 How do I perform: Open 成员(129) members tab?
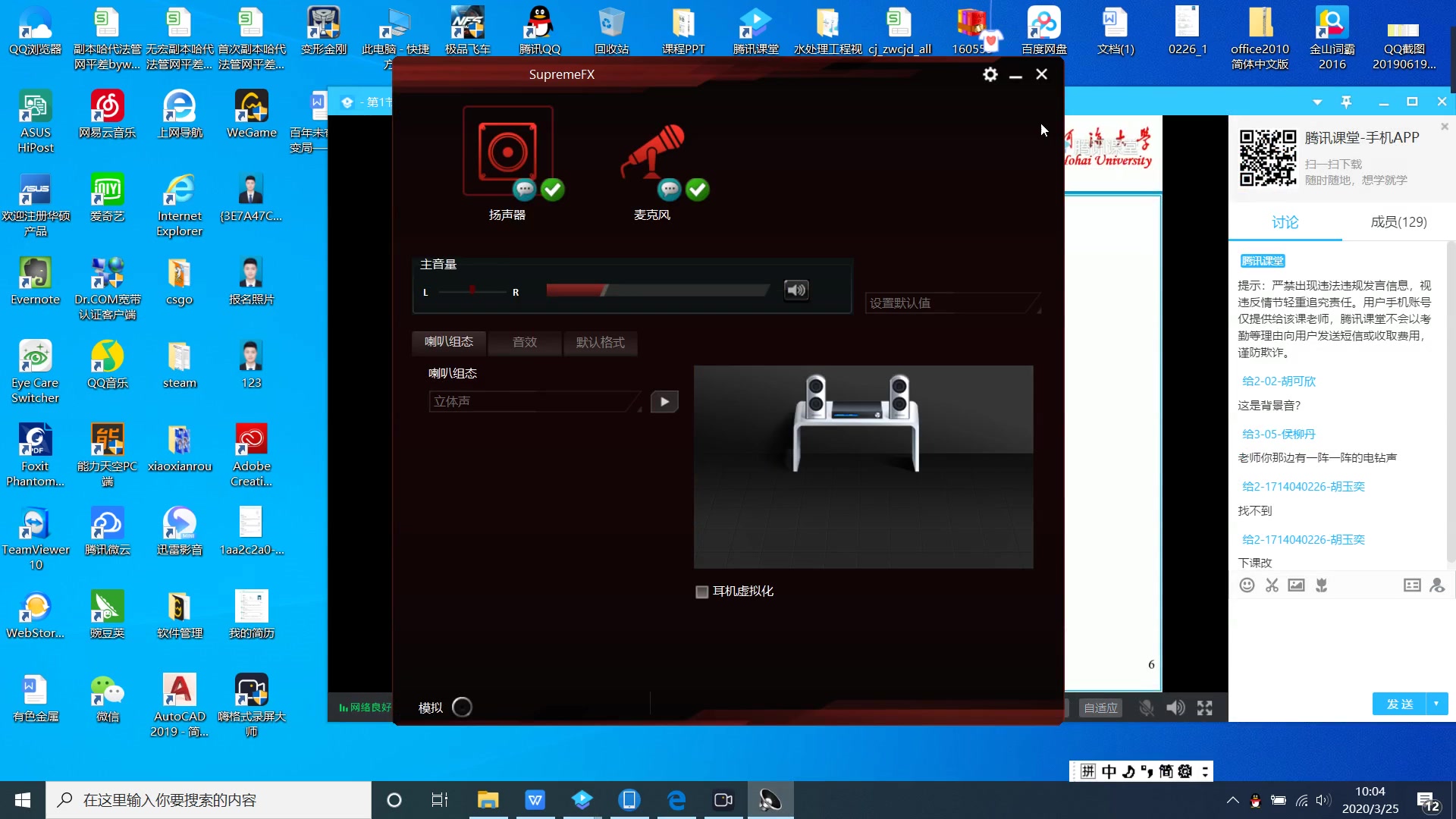click(1398, 222)
